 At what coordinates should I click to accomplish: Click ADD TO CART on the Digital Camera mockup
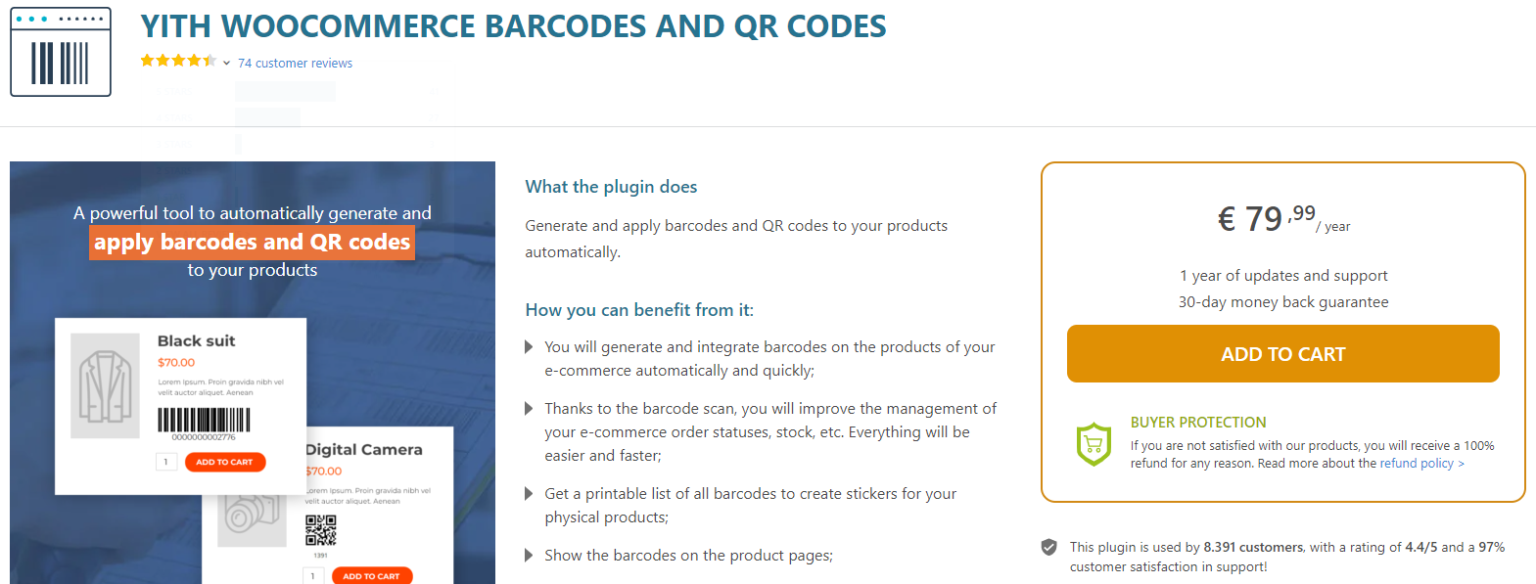tap(371, 576)
